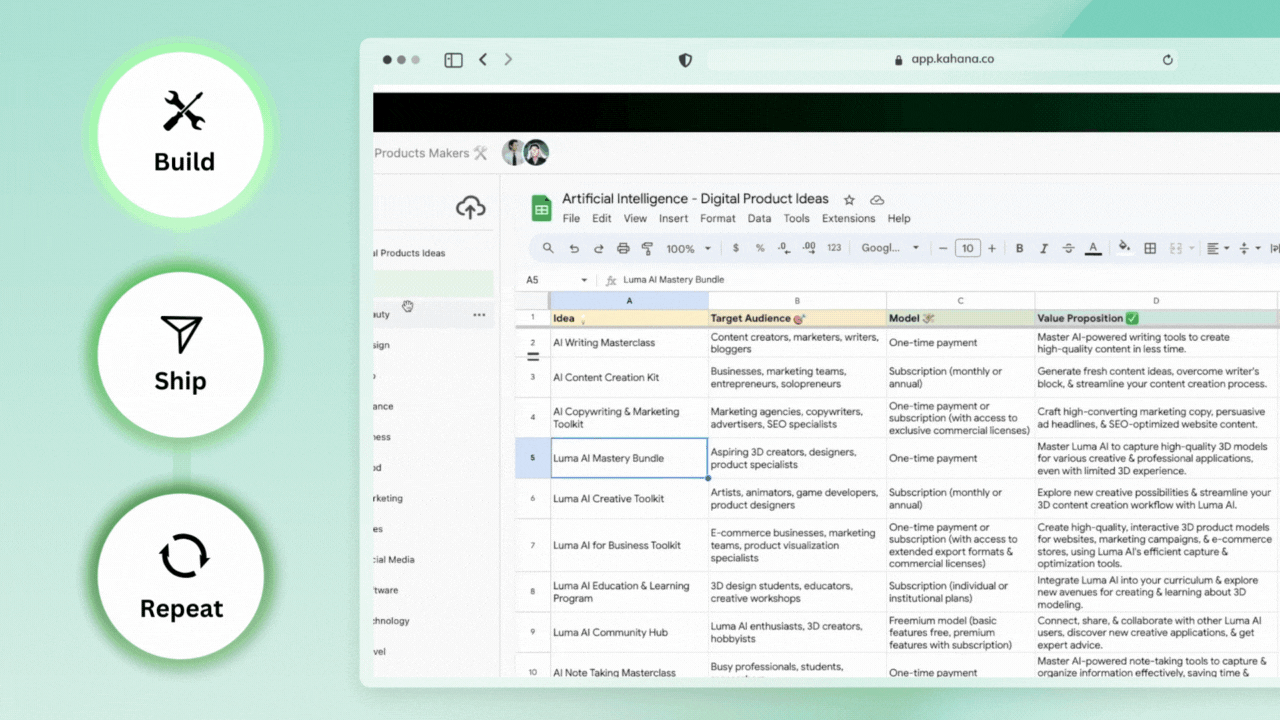
Task: Select the Luma AI Community Hub cell
Action: pyautogui.click(x=629, y=632)
